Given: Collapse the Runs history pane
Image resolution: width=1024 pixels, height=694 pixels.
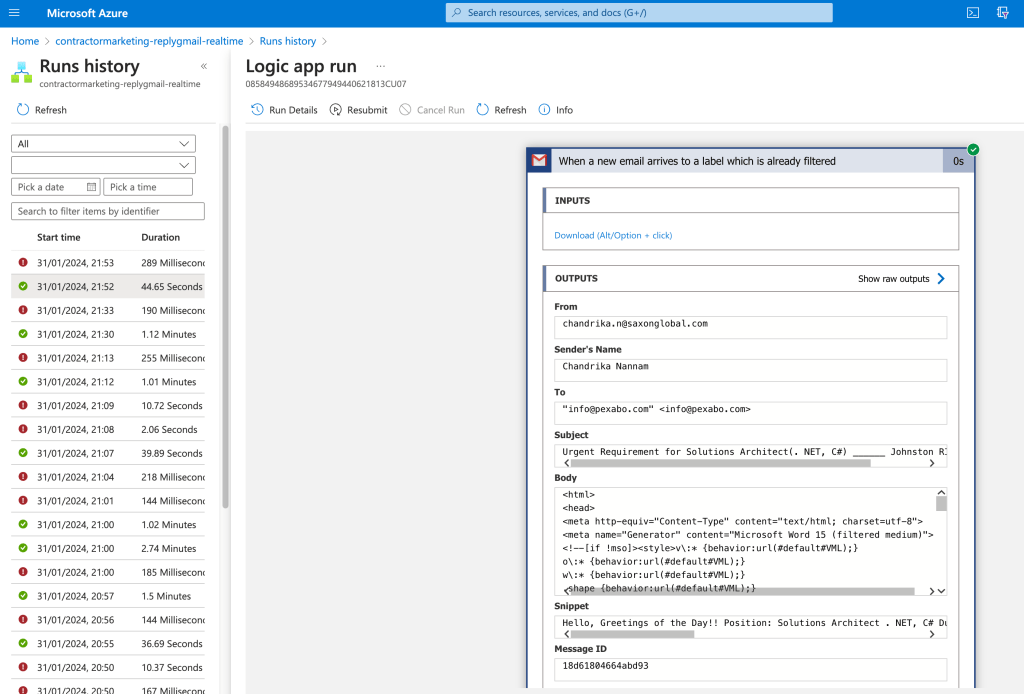Looking at the screenshot, I should pyautogui.click(x=204, y=66).
